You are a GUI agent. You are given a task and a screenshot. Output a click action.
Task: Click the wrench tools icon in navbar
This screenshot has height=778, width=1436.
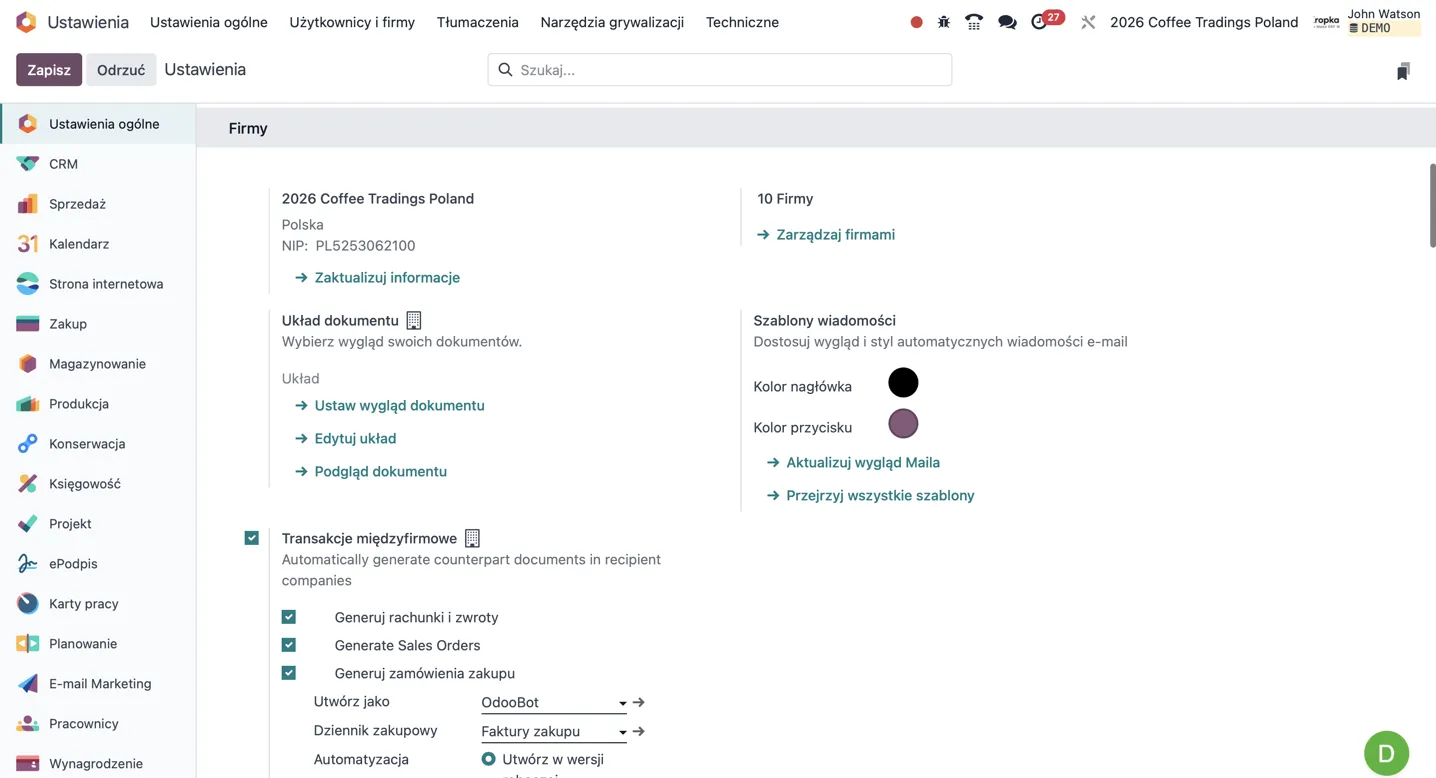[x=1088, y=22]
